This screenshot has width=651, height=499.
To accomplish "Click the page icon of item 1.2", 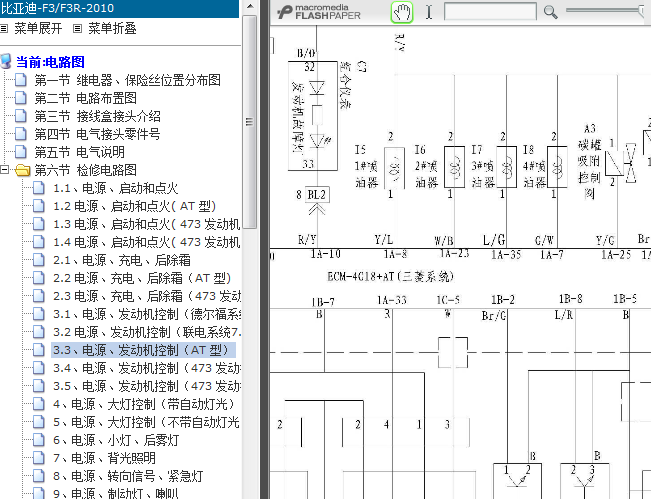I will pos(39,205).
